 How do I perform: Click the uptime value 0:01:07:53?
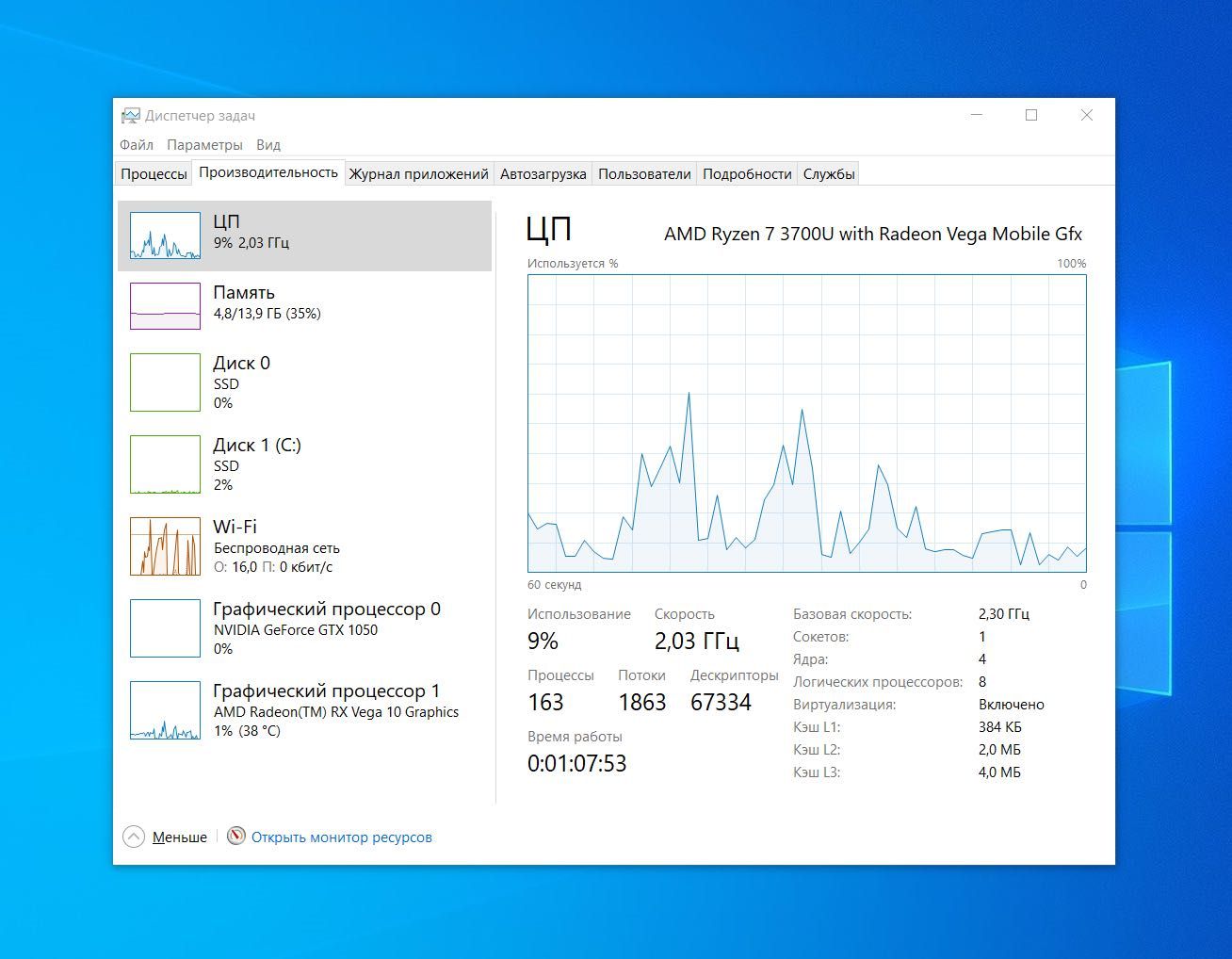coord(577,763)
